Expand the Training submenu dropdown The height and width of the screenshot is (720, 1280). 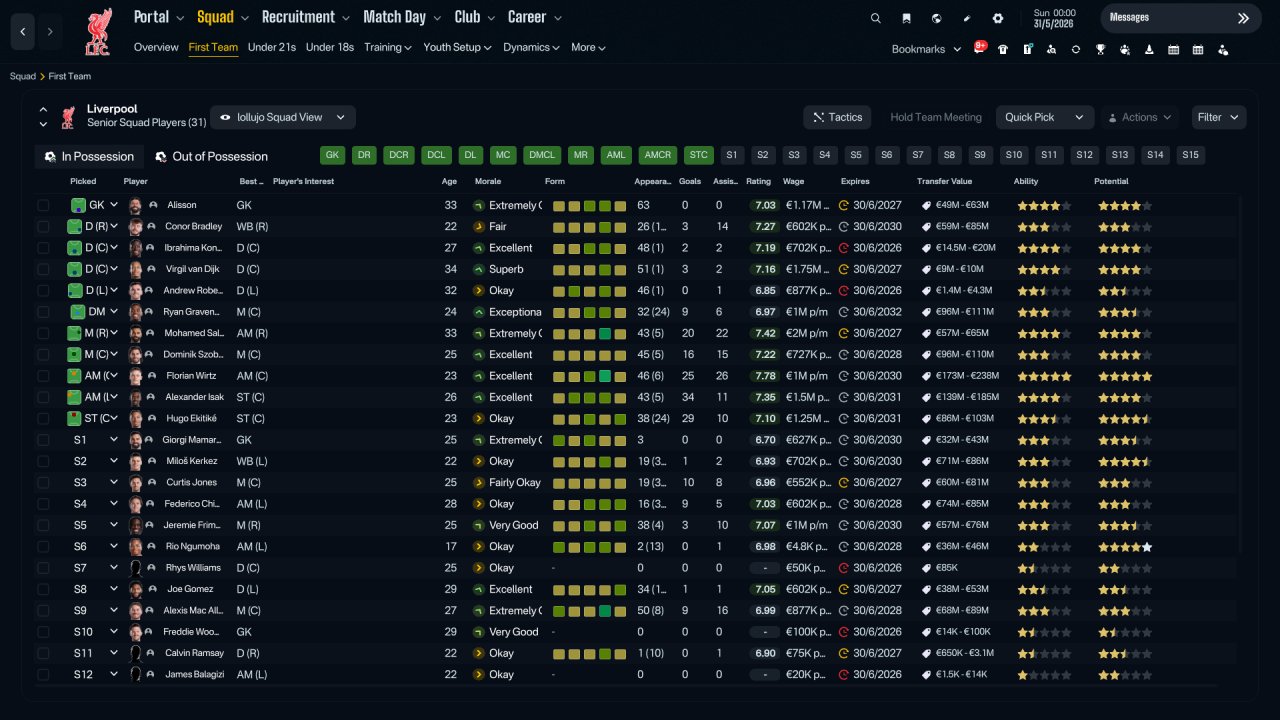(x=388, y=47)
